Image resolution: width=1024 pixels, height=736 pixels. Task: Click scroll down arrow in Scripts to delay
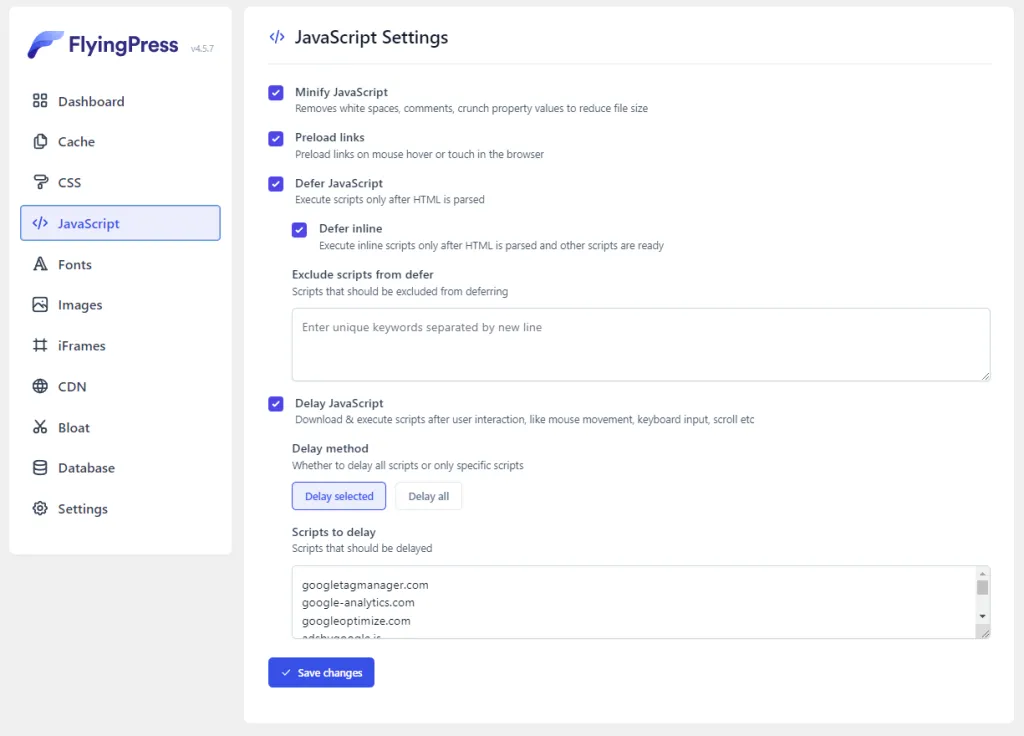click(982, 616)
